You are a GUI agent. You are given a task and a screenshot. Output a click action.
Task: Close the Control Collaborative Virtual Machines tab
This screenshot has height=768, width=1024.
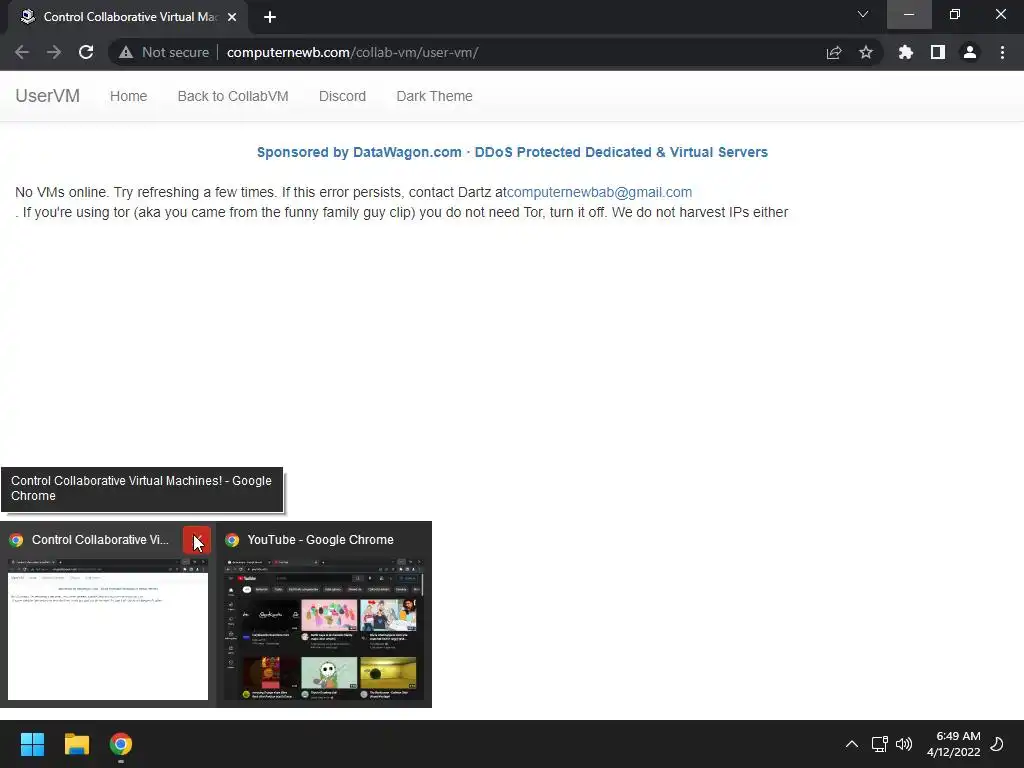[232, 17]
